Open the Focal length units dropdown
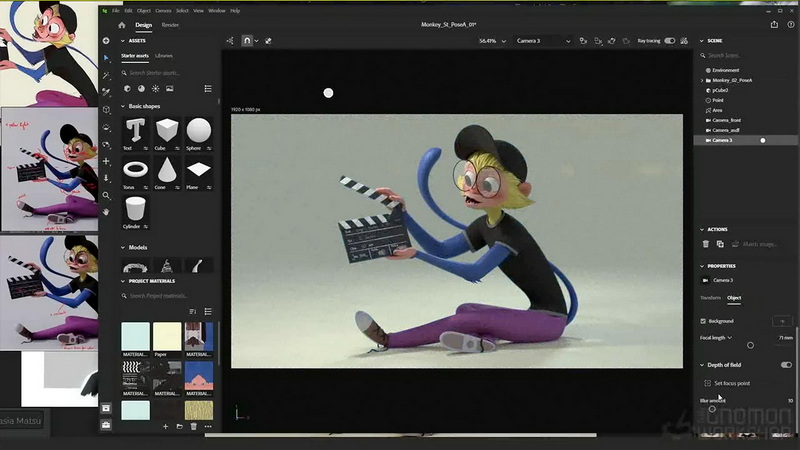 (x=730, y=338)
